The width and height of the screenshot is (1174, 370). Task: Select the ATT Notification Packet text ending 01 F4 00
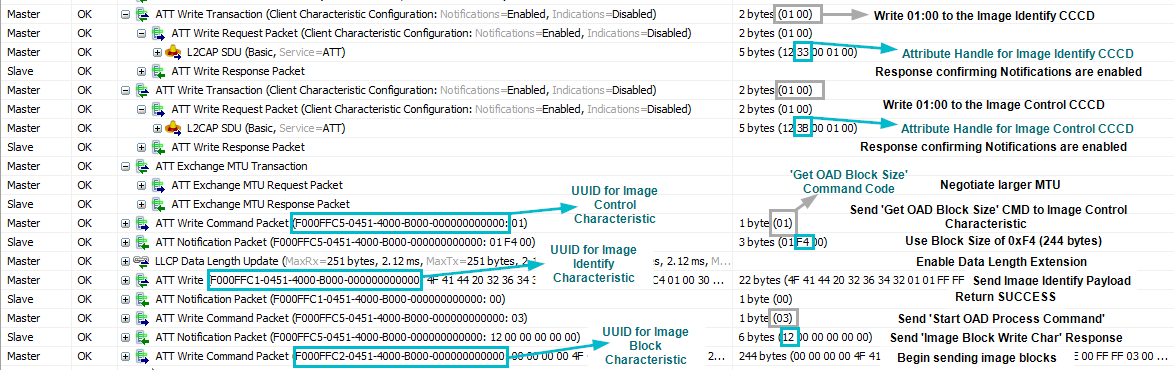tap(345, 242)
